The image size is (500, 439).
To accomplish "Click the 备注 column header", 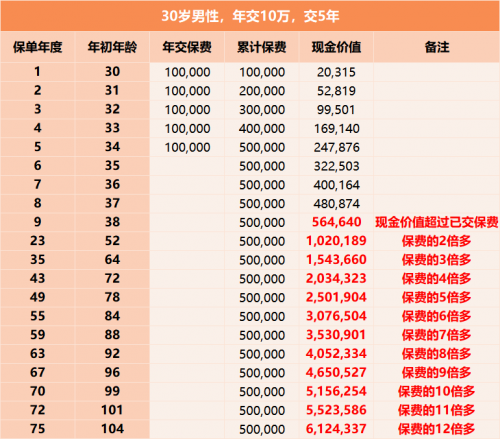I will click(x=437, y=47).
